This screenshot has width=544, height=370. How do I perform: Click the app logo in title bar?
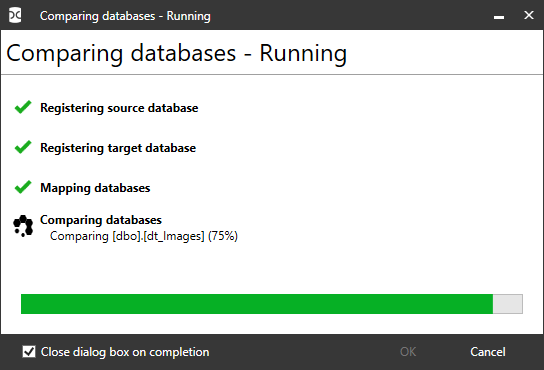15,15
